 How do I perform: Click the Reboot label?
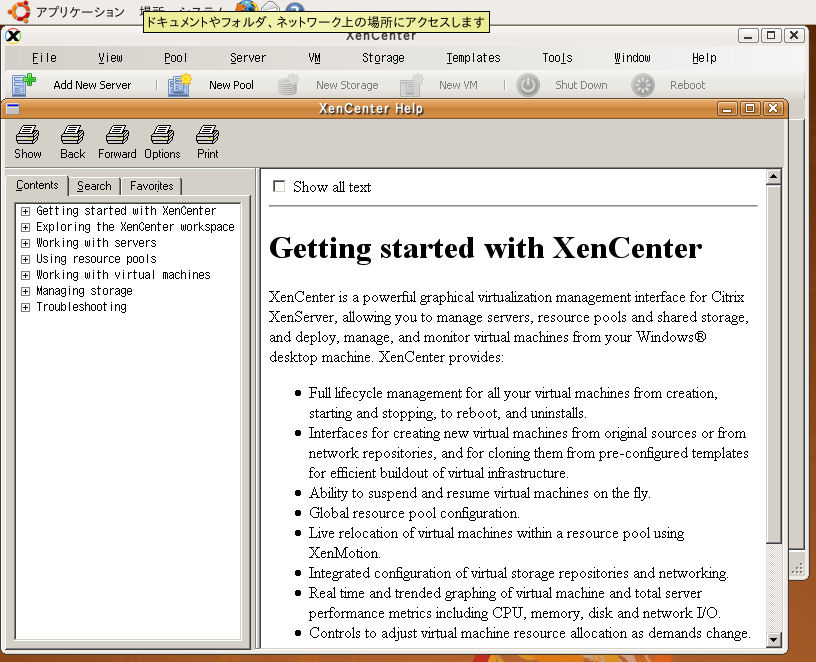(687, 85)
